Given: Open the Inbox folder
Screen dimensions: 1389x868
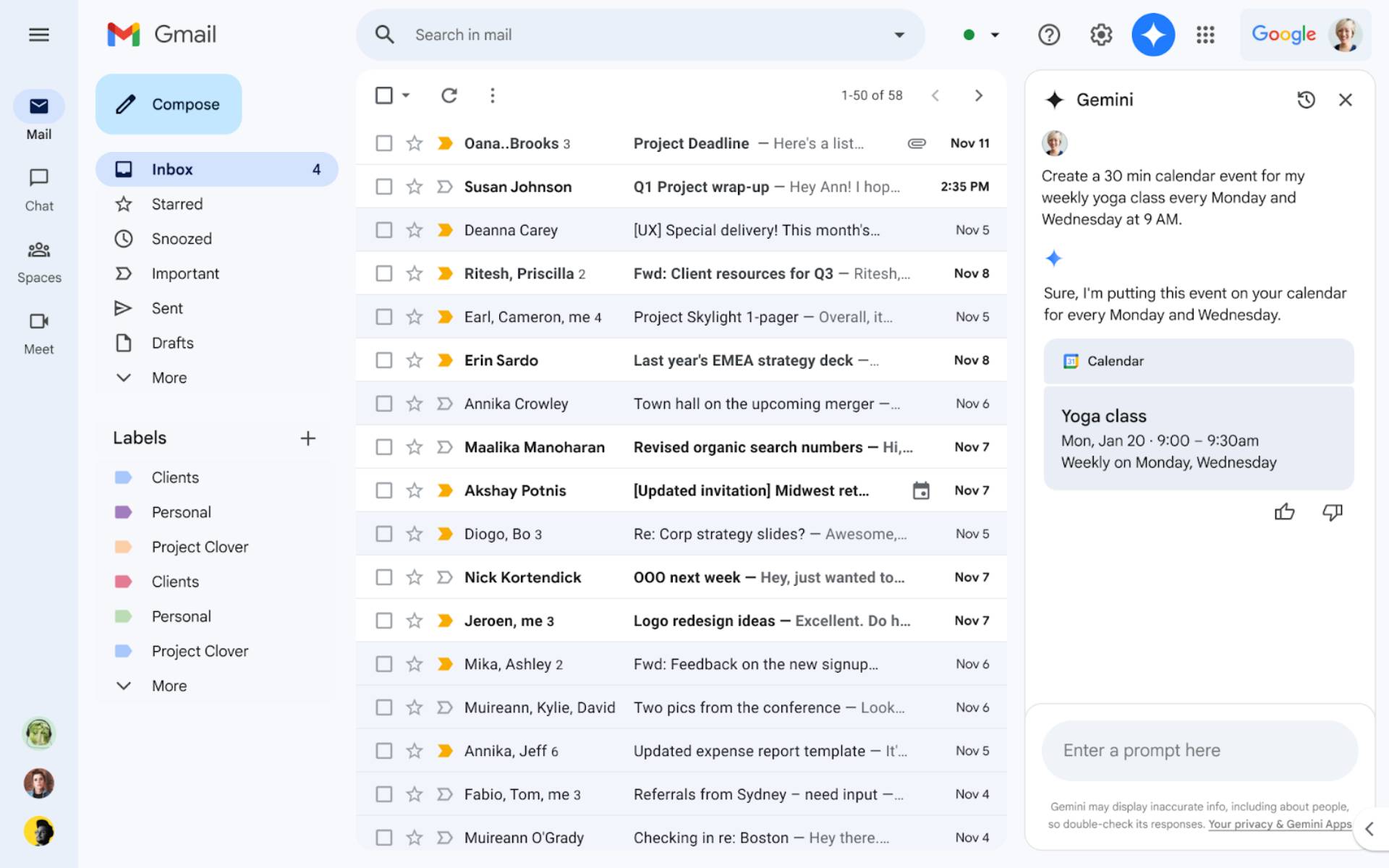Looking at the screenshot, I should [172, 169].
